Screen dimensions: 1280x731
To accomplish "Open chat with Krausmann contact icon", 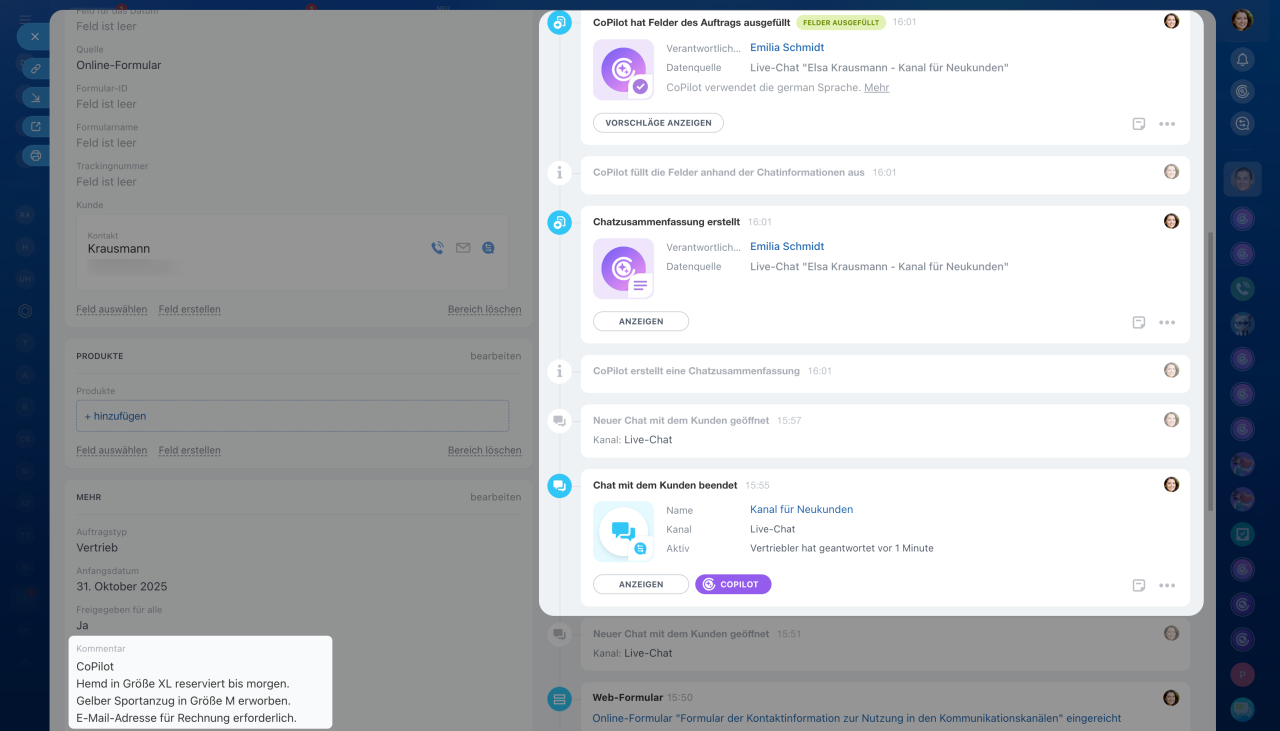I will pyautogui.click(x=488, y=248).
